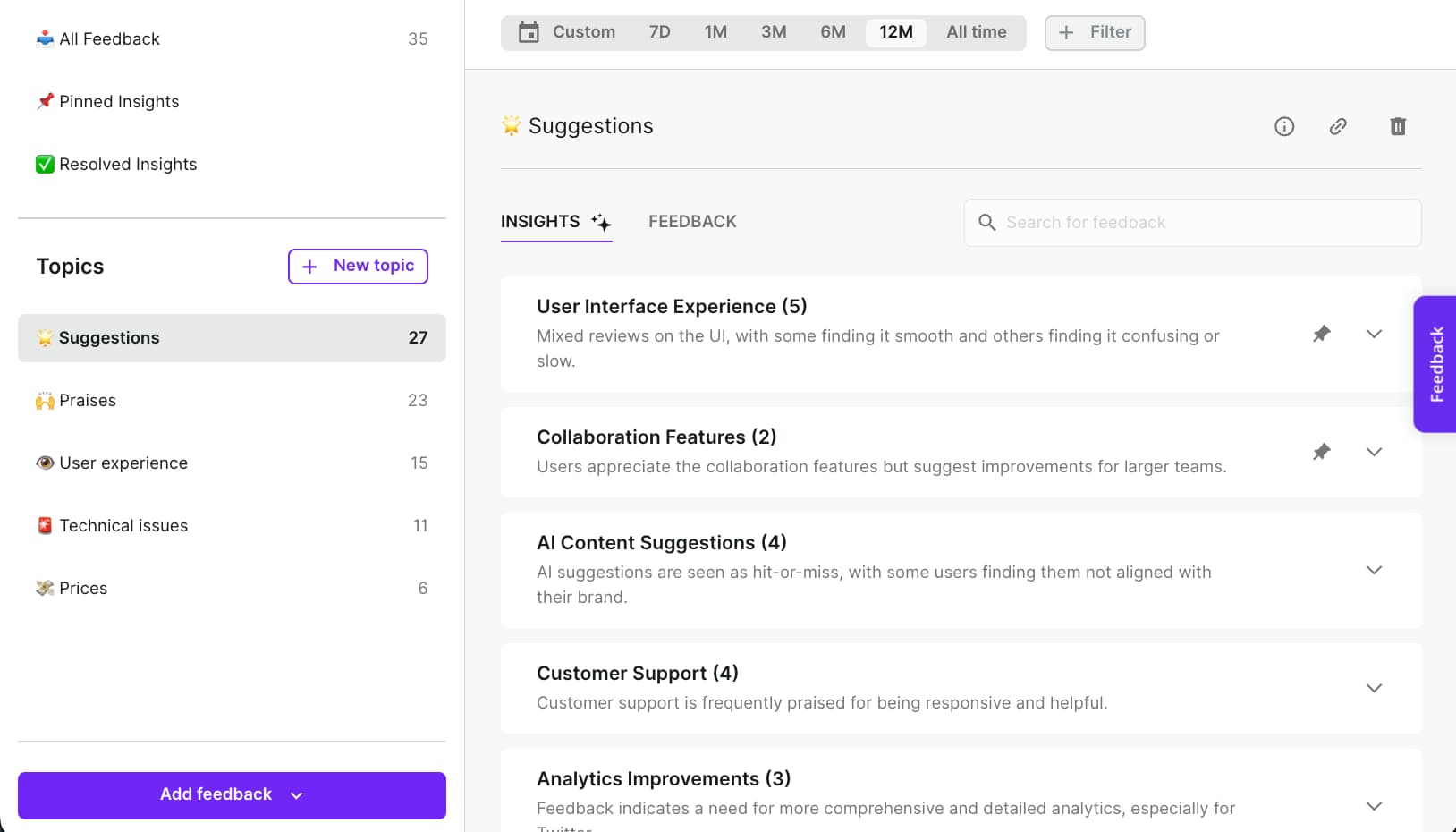Open the info icon for Suggestions
This screenshot has height=832, width=1456.
pyautogui.click(x=1284, y=126)
